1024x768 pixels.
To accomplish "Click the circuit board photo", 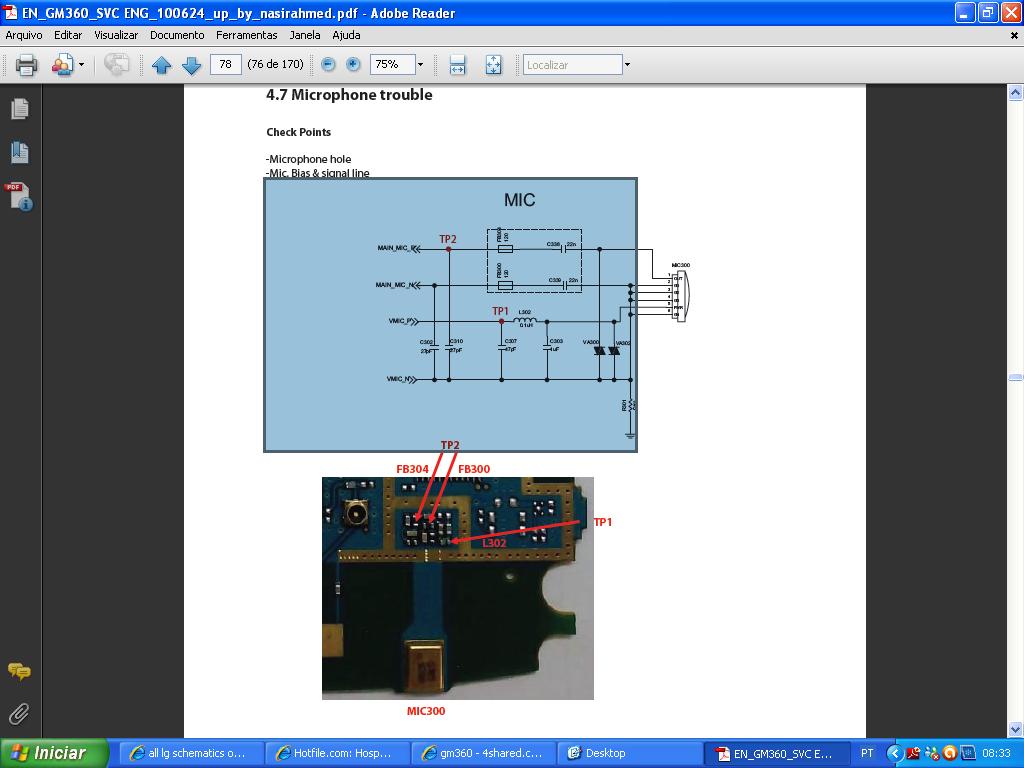I will tap(458, 588).
